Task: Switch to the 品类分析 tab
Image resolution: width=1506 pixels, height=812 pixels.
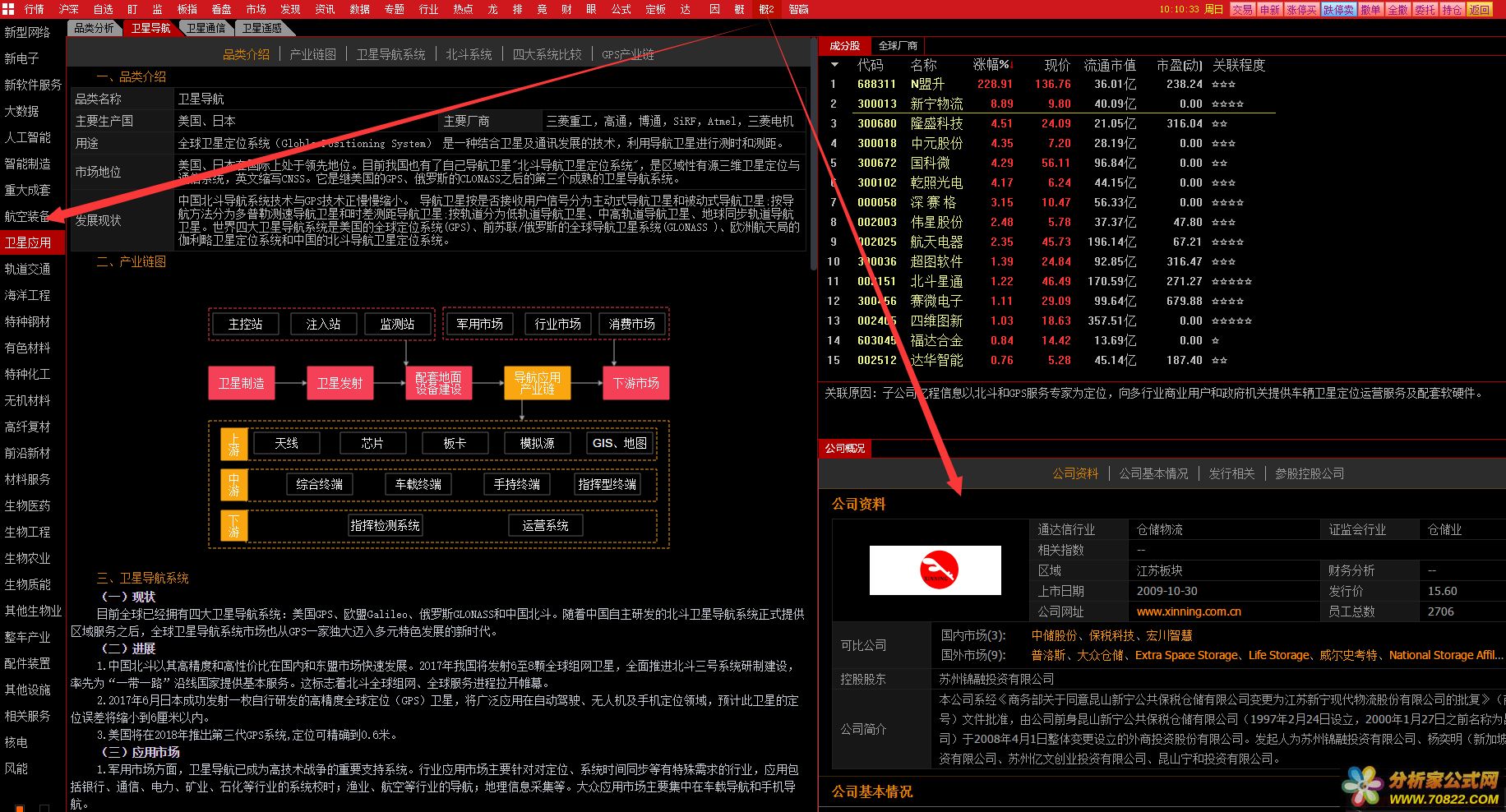Action: click(x=95, y=28)
